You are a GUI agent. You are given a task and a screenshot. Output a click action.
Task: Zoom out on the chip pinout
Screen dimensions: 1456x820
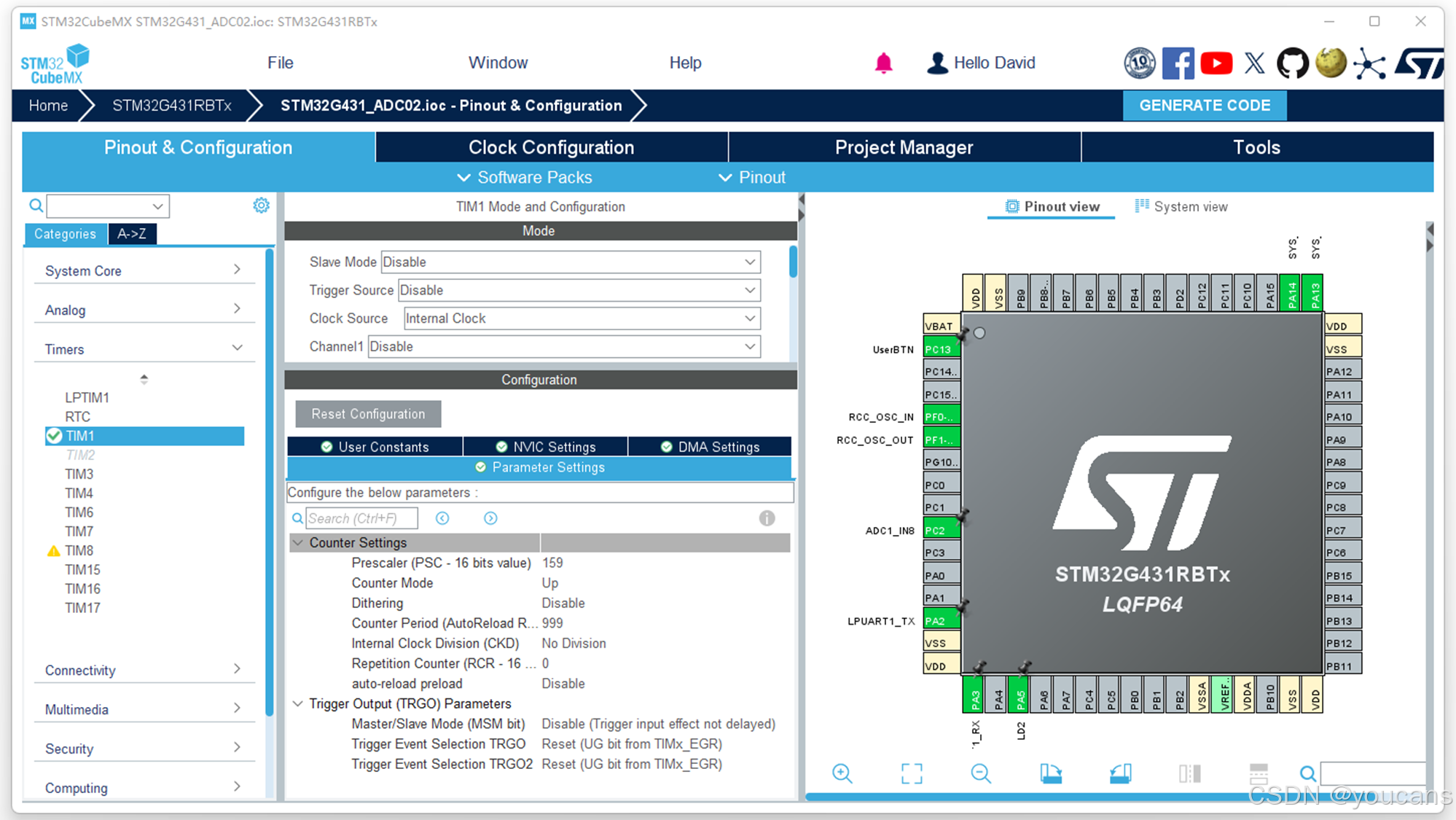[981, 773]
